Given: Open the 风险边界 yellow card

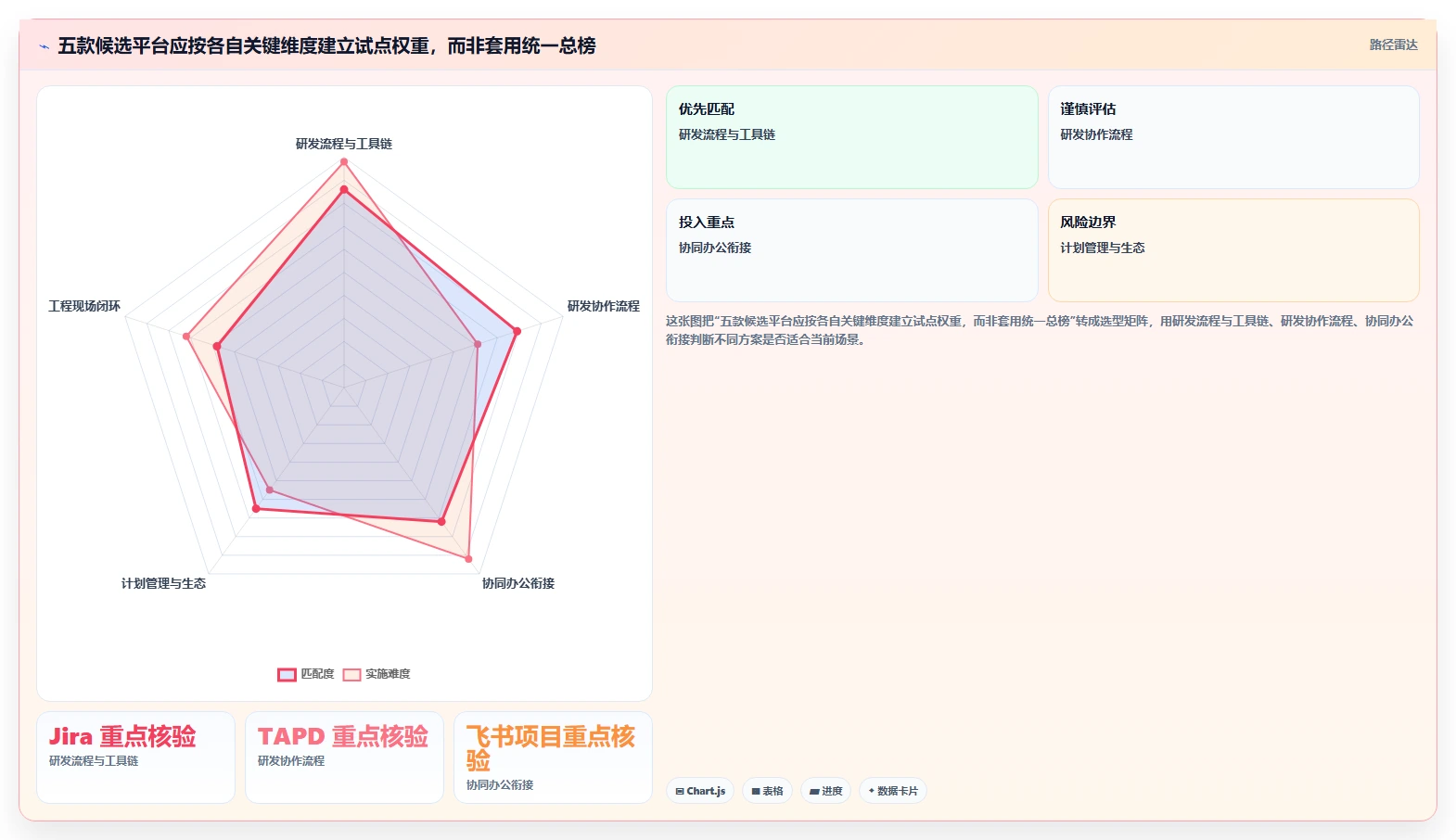Looking at the screenshot, I should coord(1233,250).
